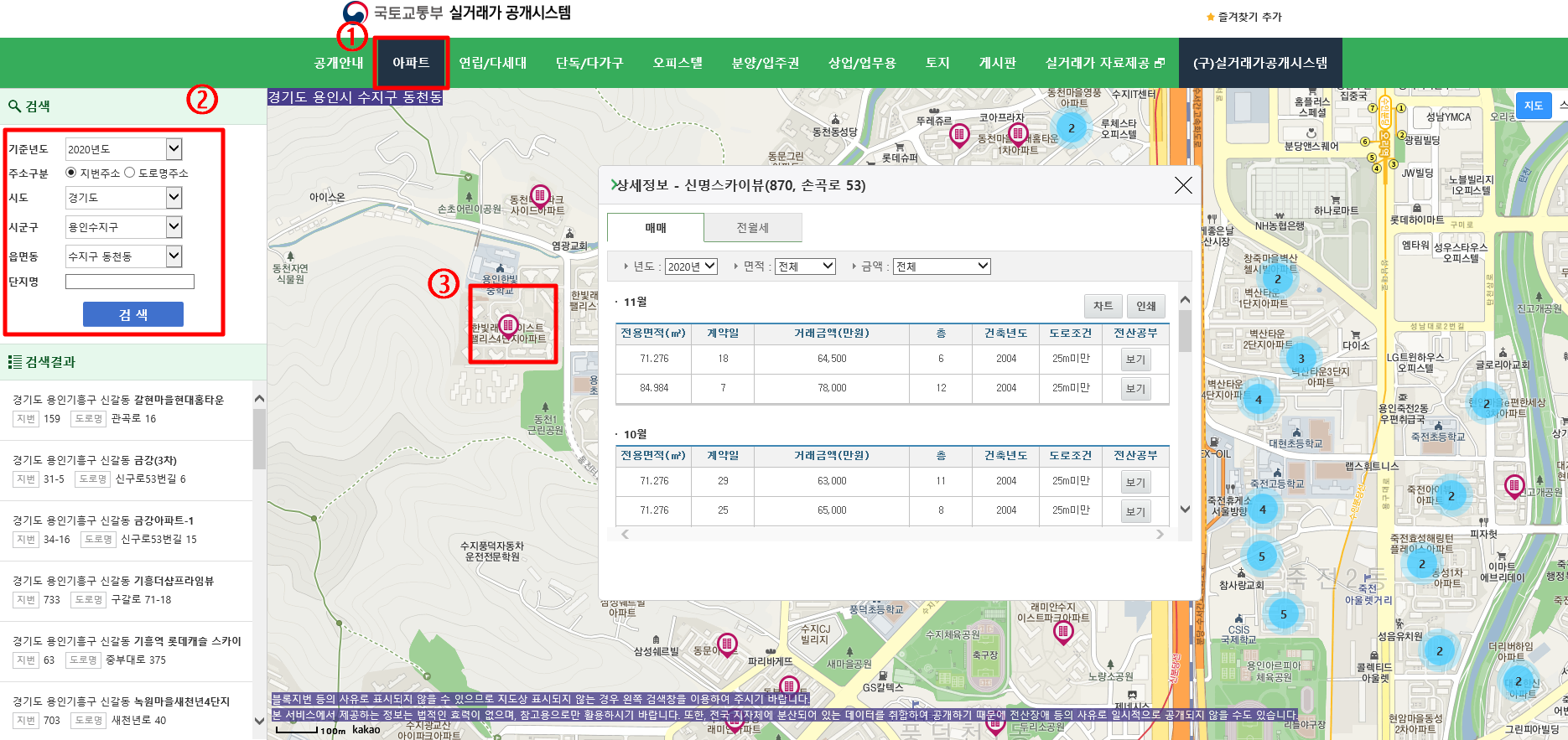Open the 공개안내 menu item
Screen dimensions: 1568x740
[339, 63]
